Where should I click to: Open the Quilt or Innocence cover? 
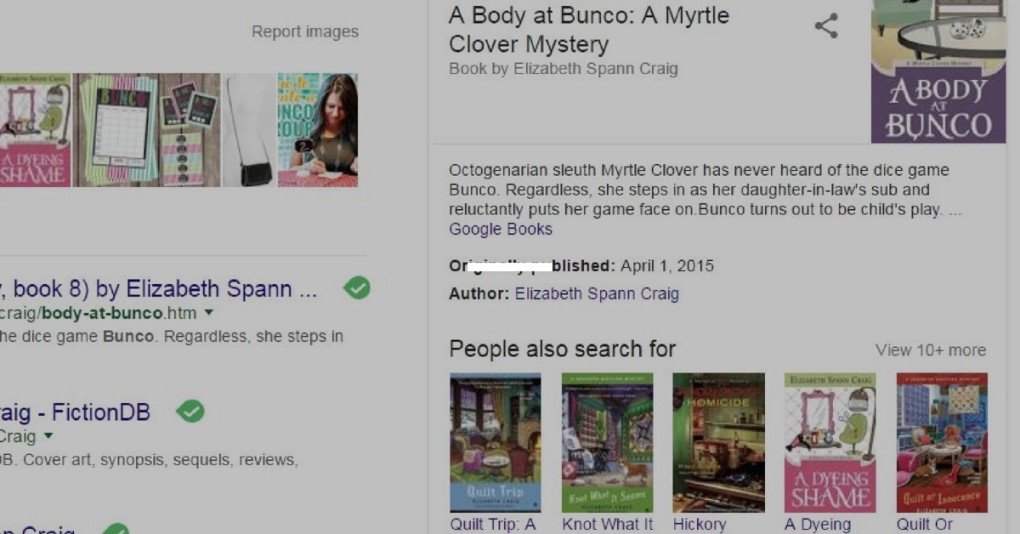[x=942, y=442]
